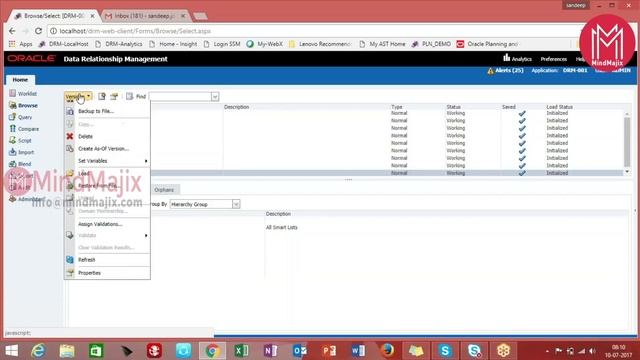
Task: Open Skype from the taskbar
Action: 445,351
